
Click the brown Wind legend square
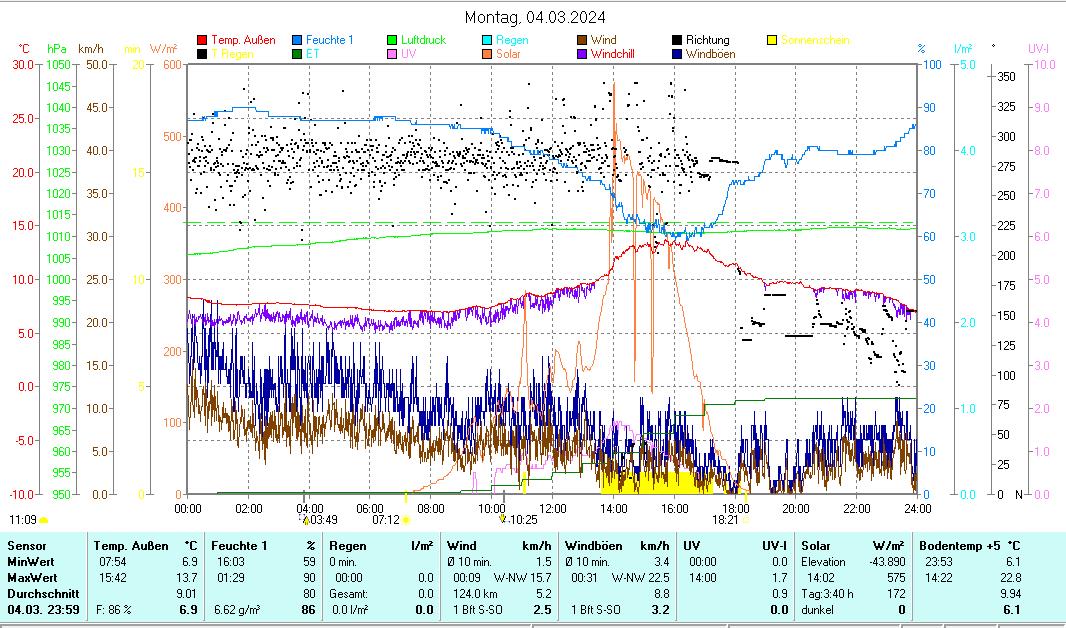coord(582,41)
